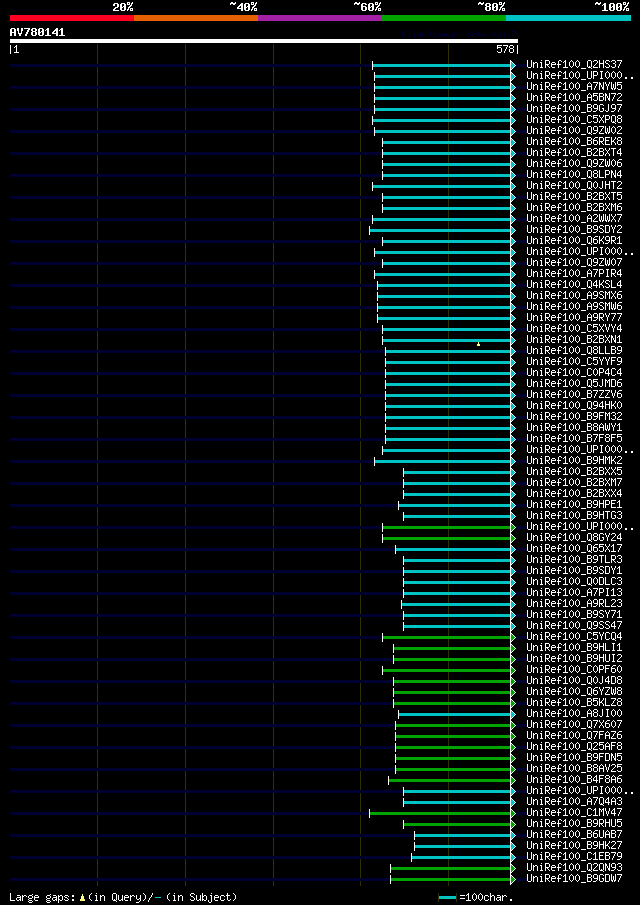Click hit label UniRef100_B9GJ97

[574, 109]
